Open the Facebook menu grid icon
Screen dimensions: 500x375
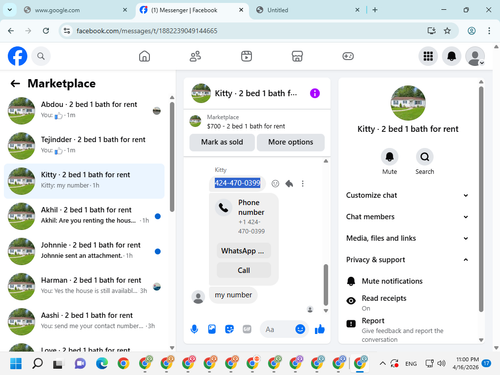(428, 56)
